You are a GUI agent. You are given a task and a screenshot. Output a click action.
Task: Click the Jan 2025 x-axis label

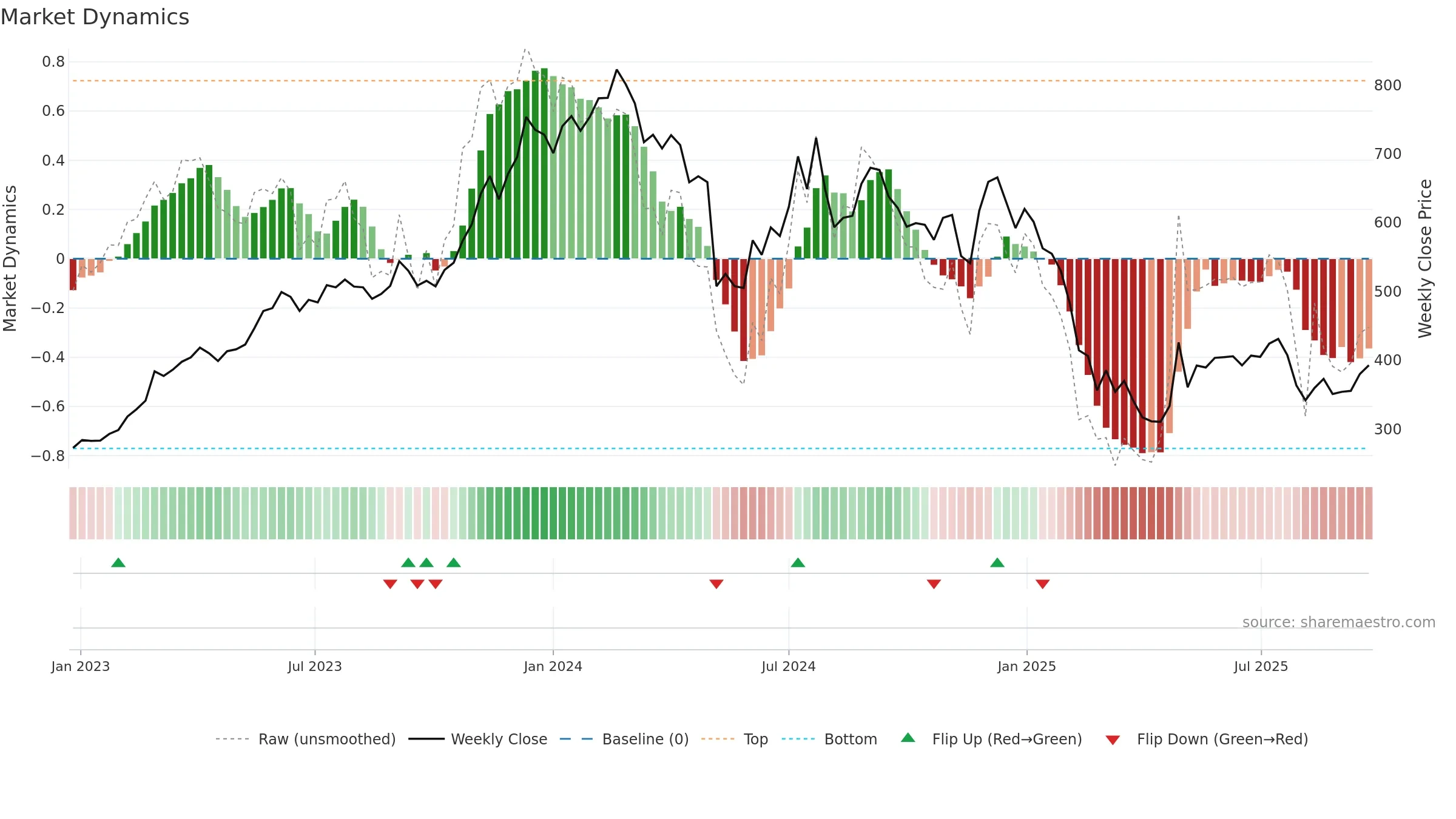(x=1027, y=666)
